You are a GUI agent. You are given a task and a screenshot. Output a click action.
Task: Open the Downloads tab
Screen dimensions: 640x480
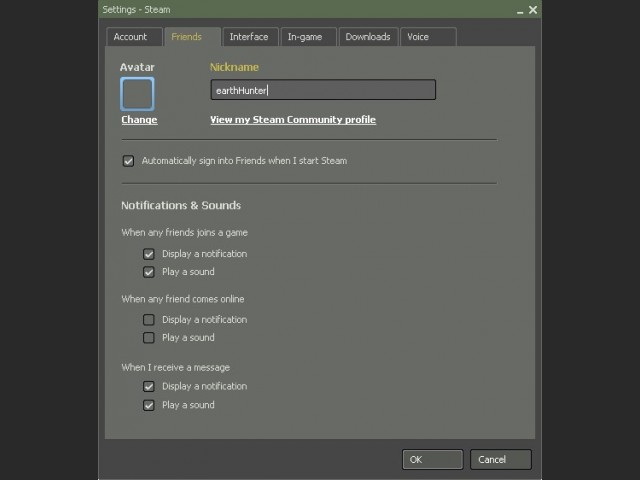pyautogui.click(x=368, y=37)
